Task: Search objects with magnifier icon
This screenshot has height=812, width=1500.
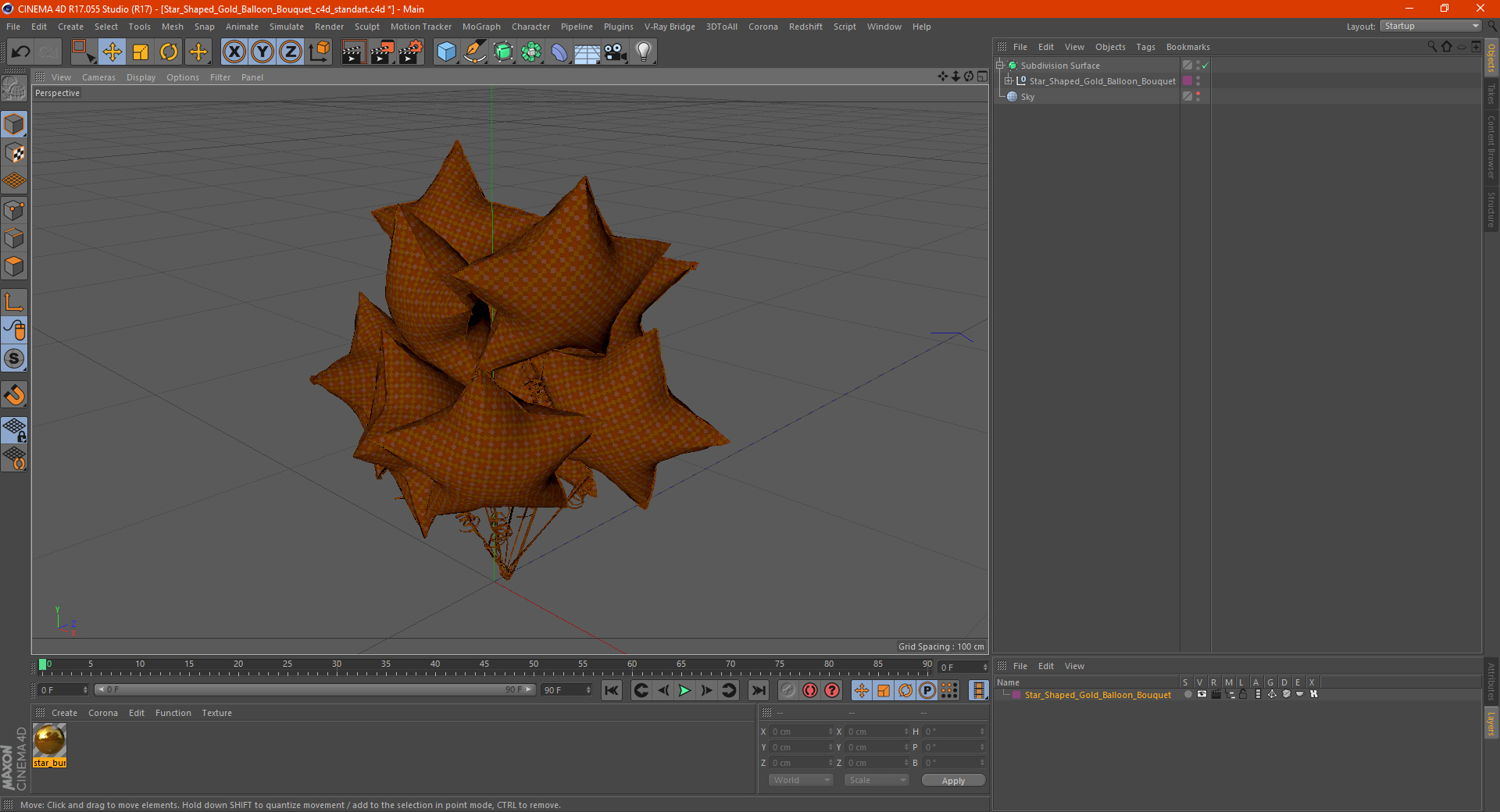Action: point(1432,47)
